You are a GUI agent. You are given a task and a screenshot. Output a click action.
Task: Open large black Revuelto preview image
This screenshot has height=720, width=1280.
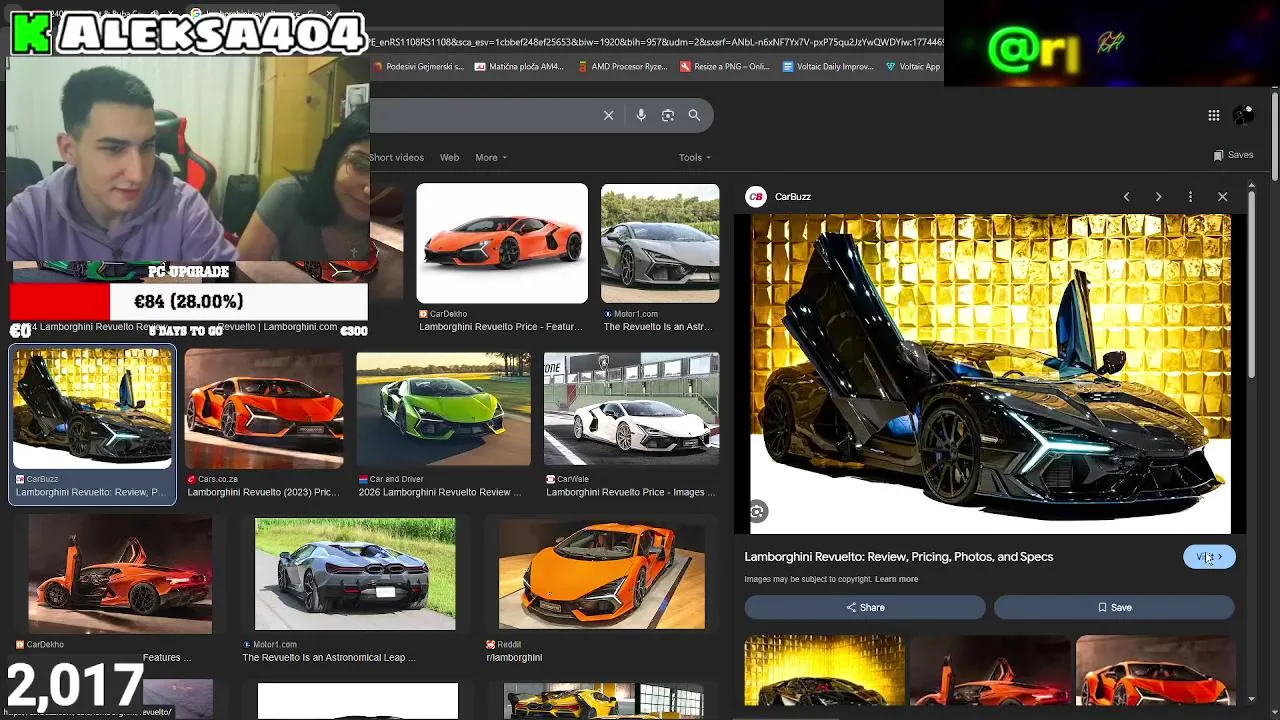(990, 374)
